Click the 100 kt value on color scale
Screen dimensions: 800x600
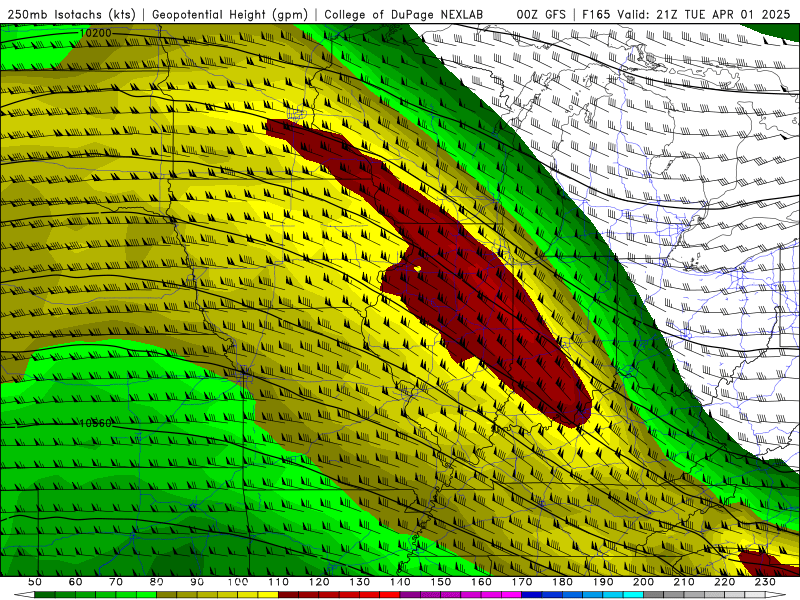(238, 582)
